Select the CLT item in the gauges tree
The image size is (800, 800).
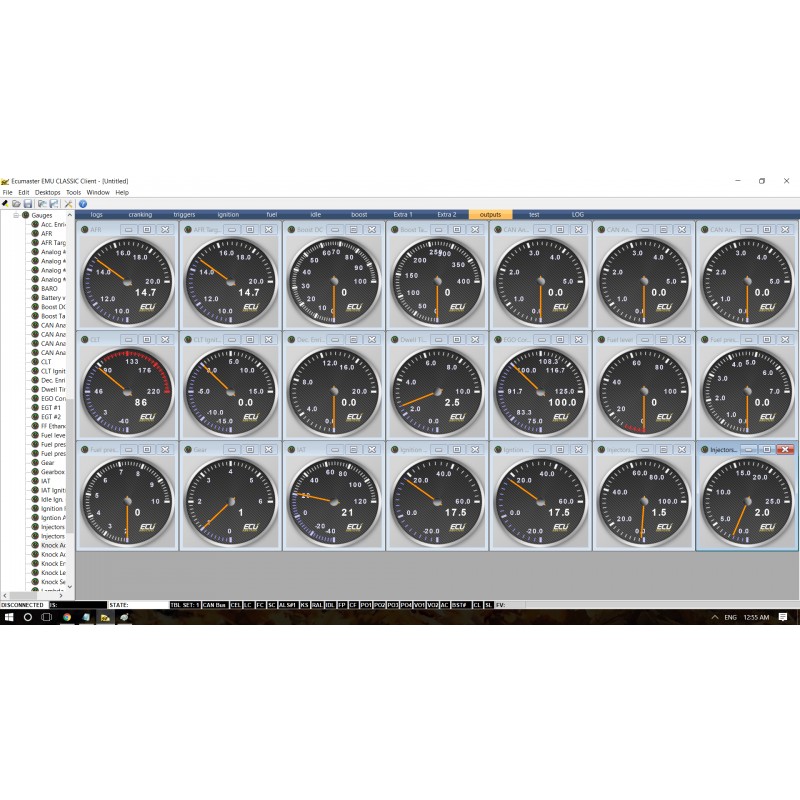point(46,362)
